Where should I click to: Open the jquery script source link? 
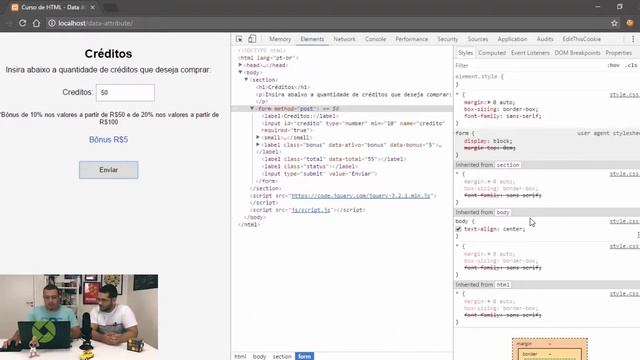click(360, 196)
